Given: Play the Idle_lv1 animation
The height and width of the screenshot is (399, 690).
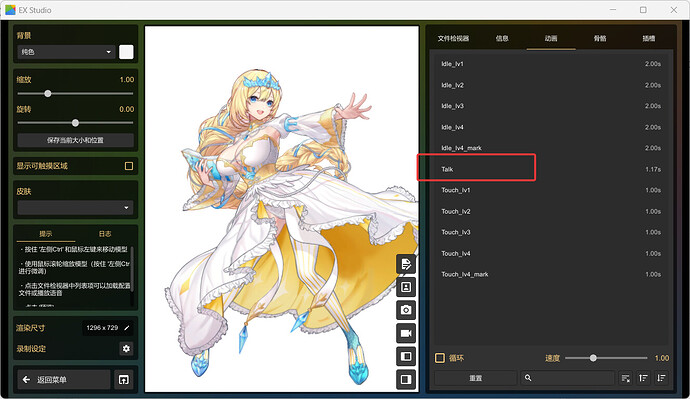Looking at the screenshot, I should click(x=551, y=64).
